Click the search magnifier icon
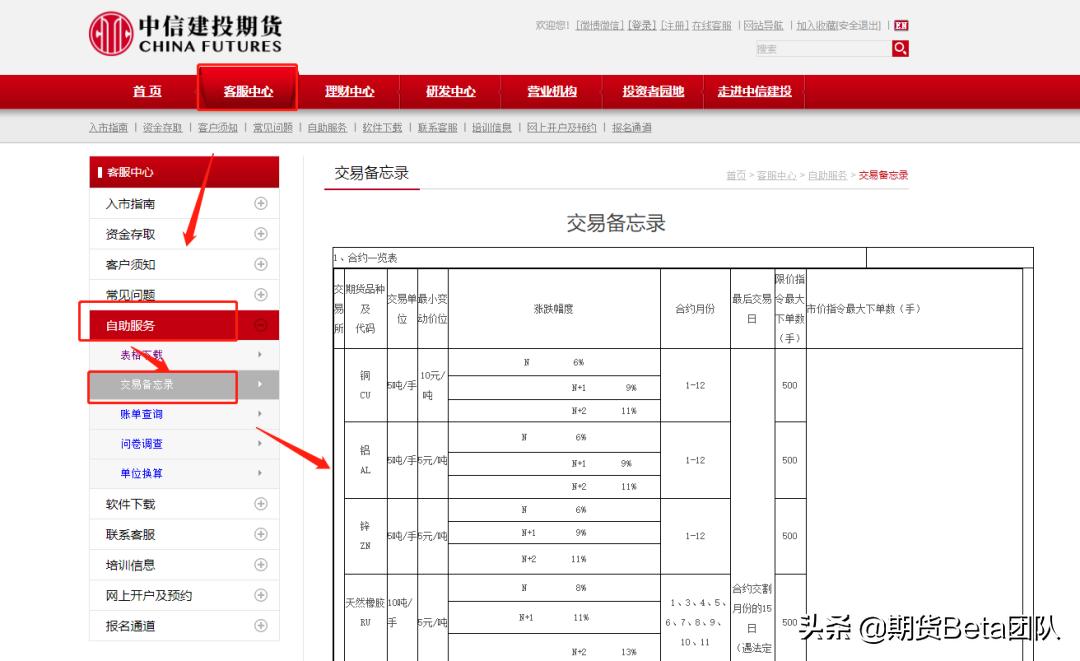This screenshot has width=1080, height=661. [x=899, y=47]
